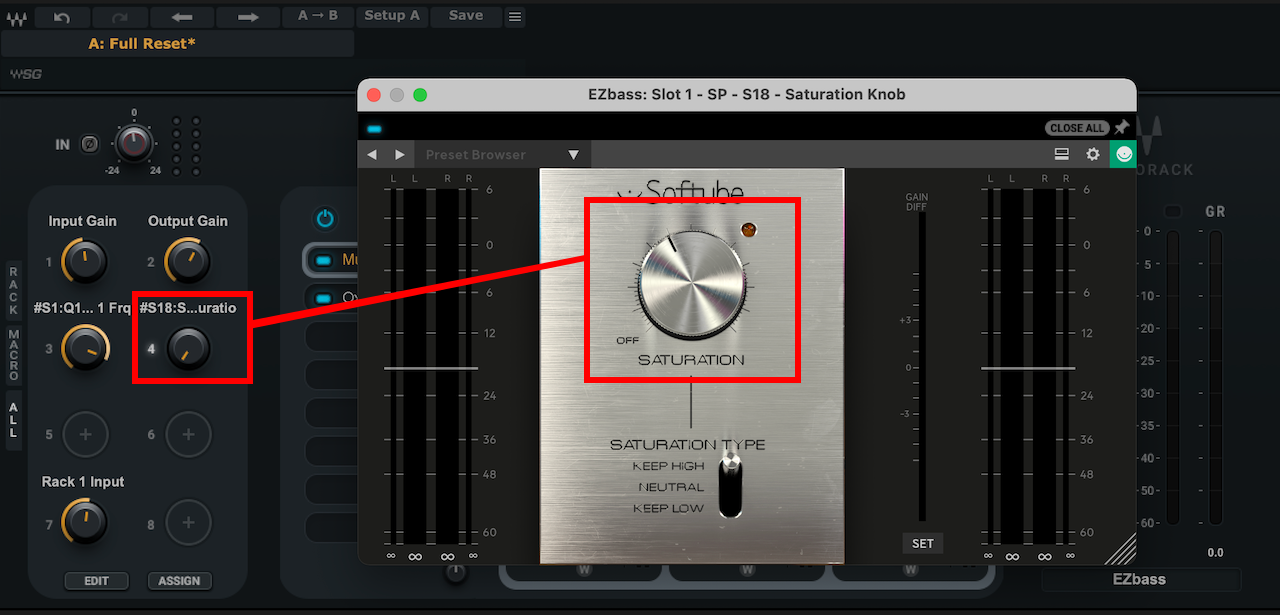Click the small knob below plugin window
The height and width of the screenshot is (615, 1280).
456,572
